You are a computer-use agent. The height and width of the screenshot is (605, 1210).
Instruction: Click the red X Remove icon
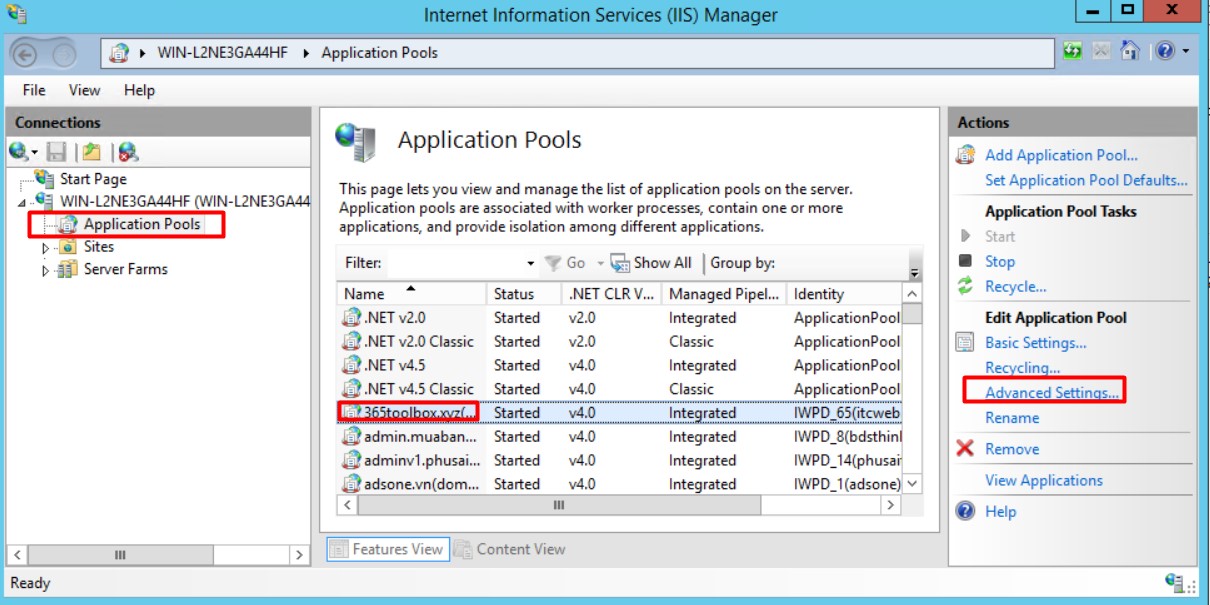point(965,449)
